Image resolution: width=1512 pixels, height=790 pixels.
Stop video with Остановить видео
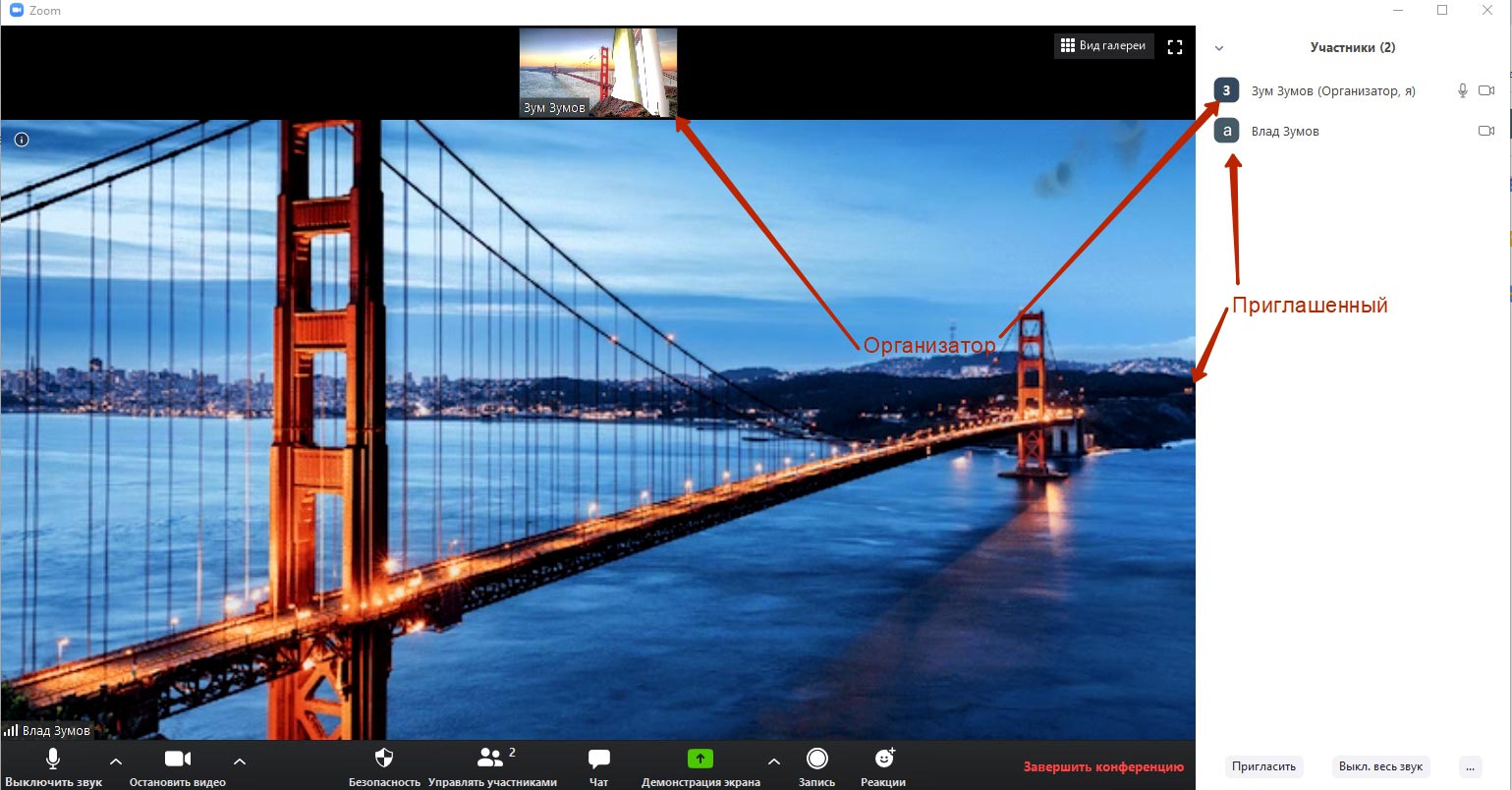(x=178, y=767)
